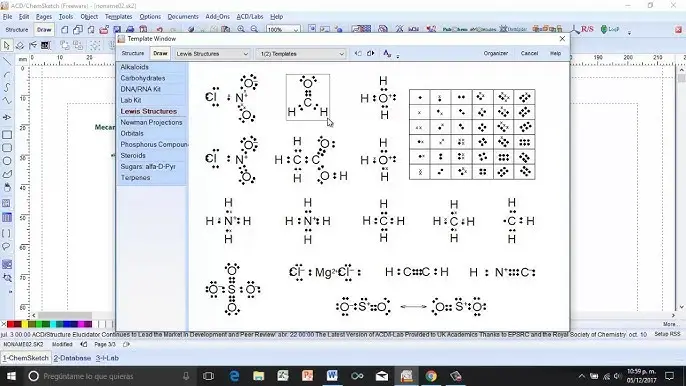Select the Line drawing tool
This screenshot has height=386, width=686.
point(7,61)
